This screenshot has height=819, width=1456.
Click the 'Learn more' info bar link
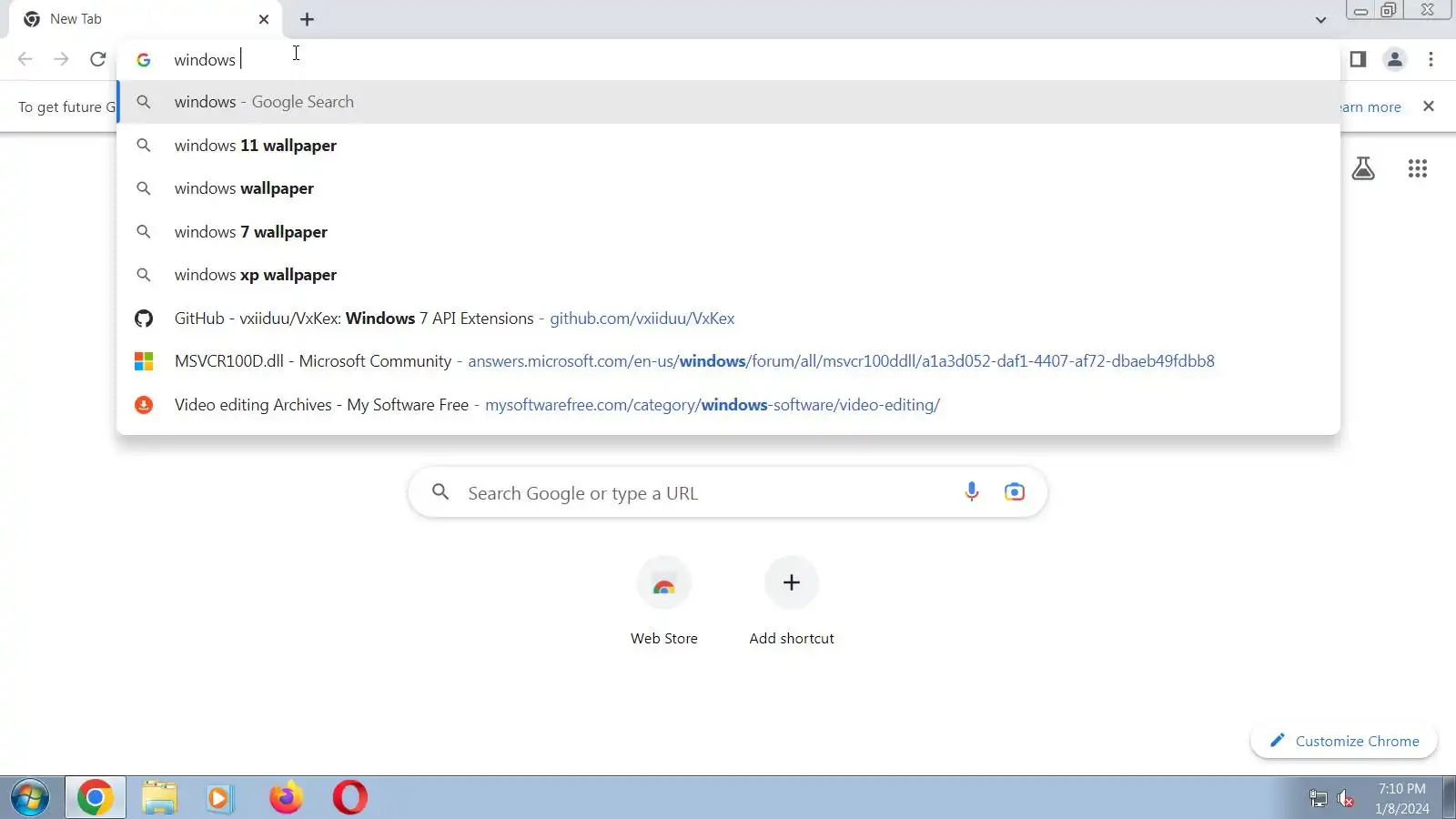coord(1370,107)
